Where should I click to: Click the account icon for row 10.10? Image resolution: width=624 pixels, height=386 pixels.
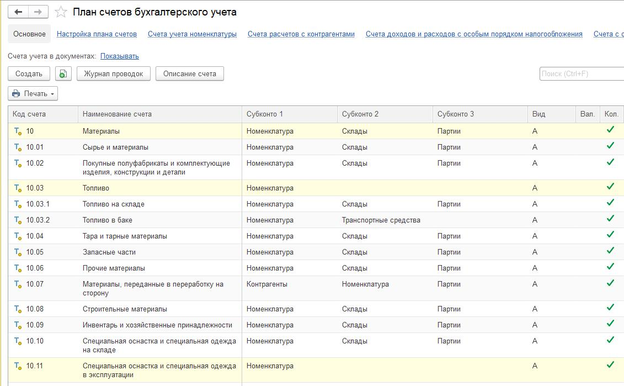(18, 341)
